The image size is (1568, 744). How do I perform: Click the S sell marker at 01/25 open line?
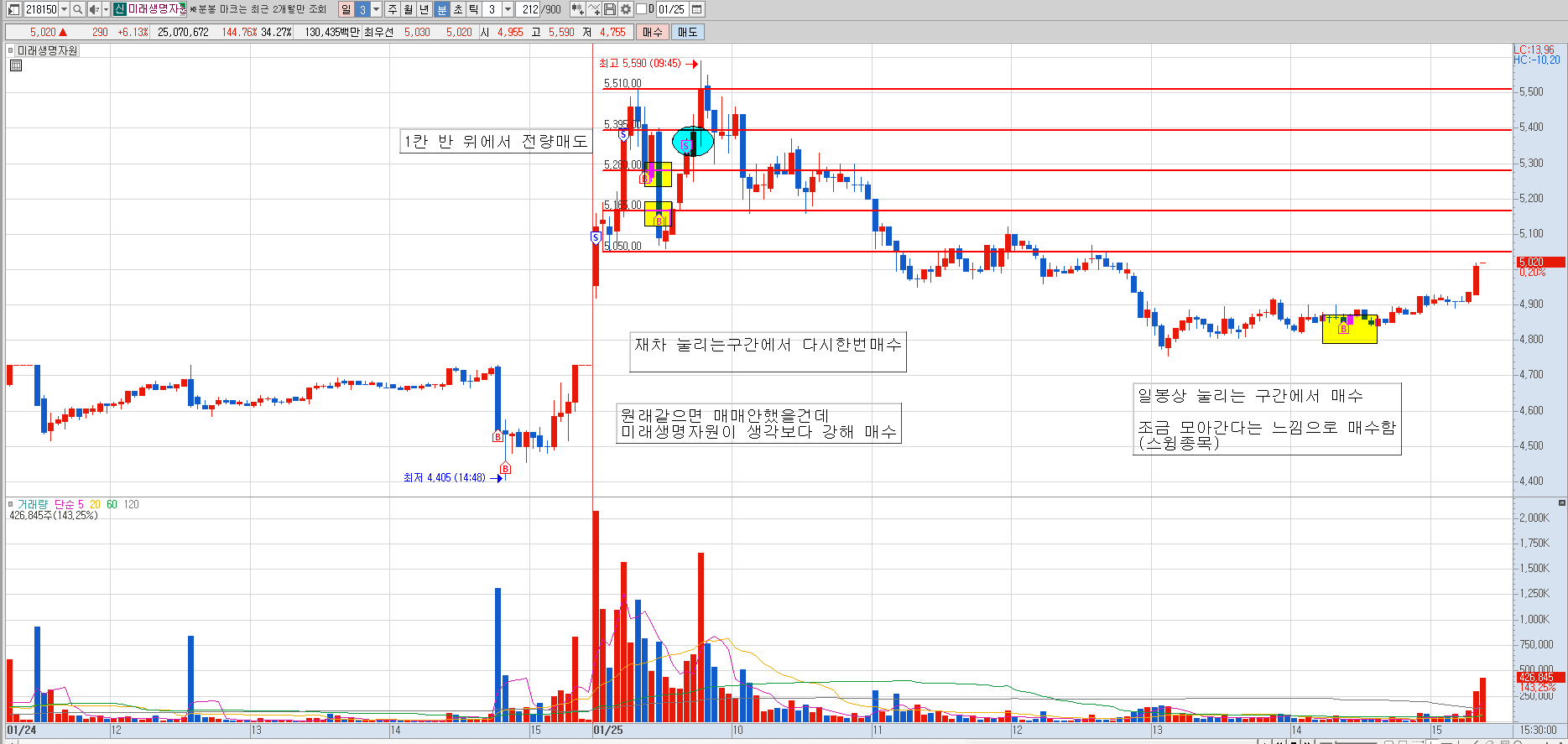(596, 238)
